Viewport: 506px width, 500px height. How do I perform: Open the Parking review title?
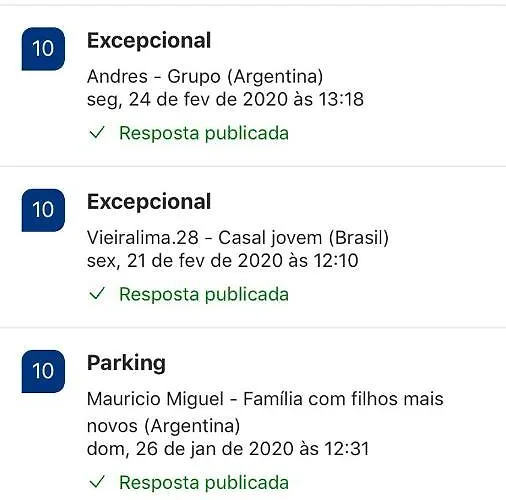click(x=126, y=363)
